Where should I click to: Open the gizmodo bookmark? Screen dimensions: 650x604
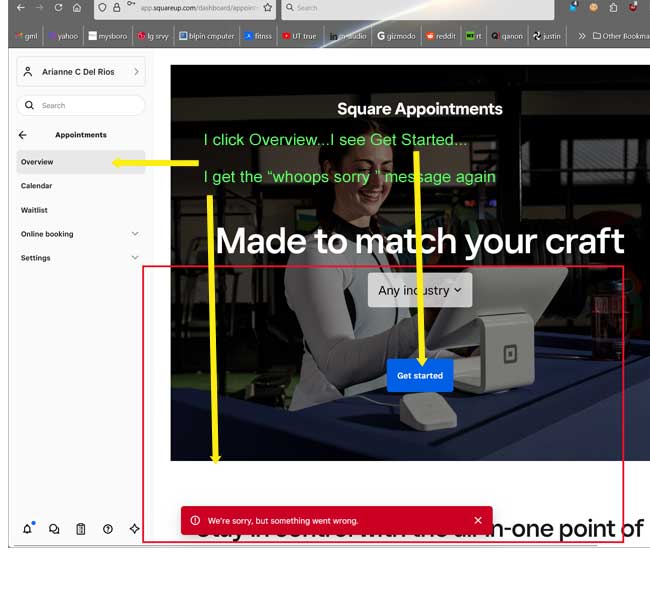click(x=396, y=36)
